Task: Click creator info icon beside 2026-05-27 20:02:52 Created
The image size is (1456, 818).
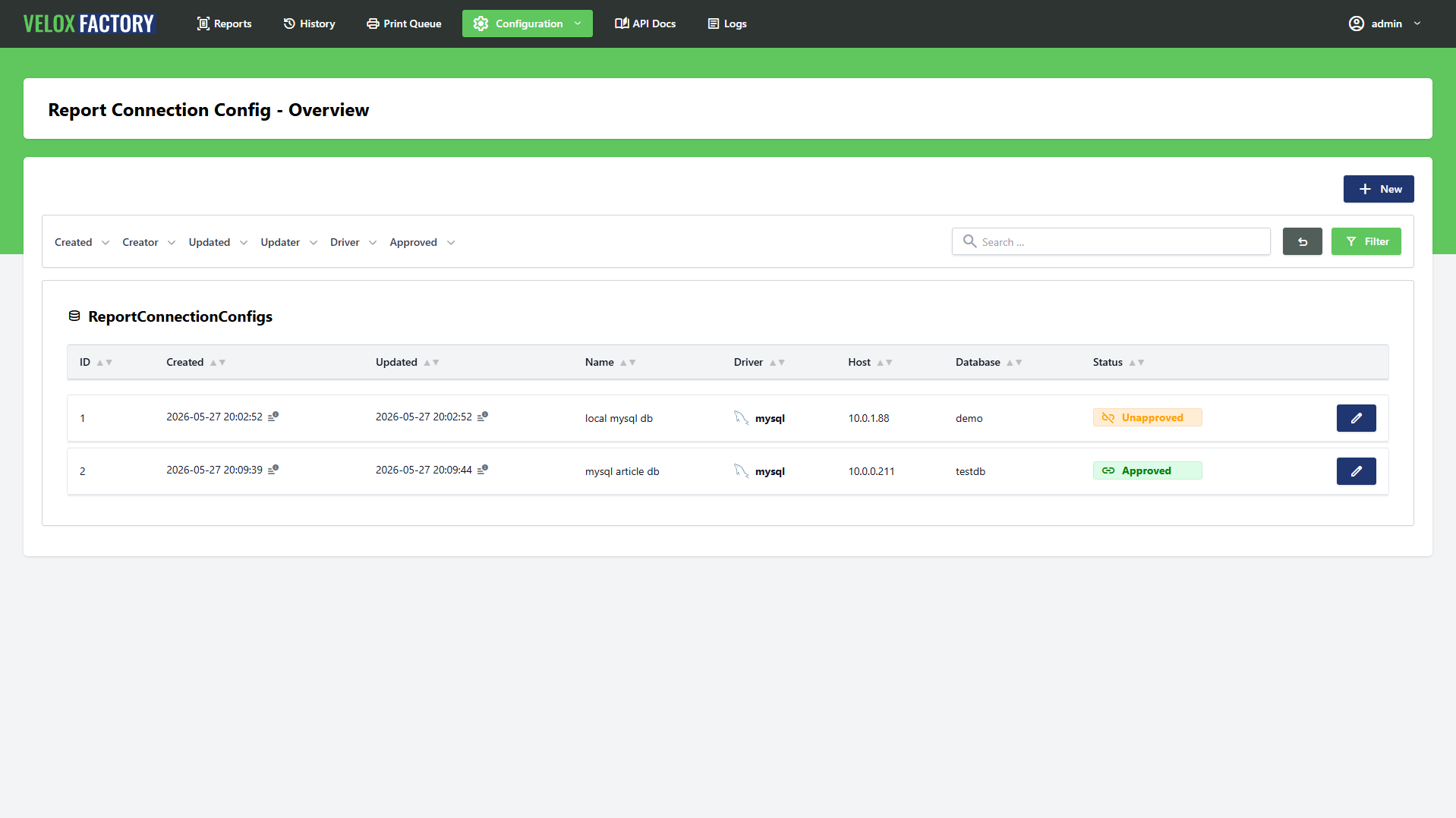Action: click(x=273, y=416)
